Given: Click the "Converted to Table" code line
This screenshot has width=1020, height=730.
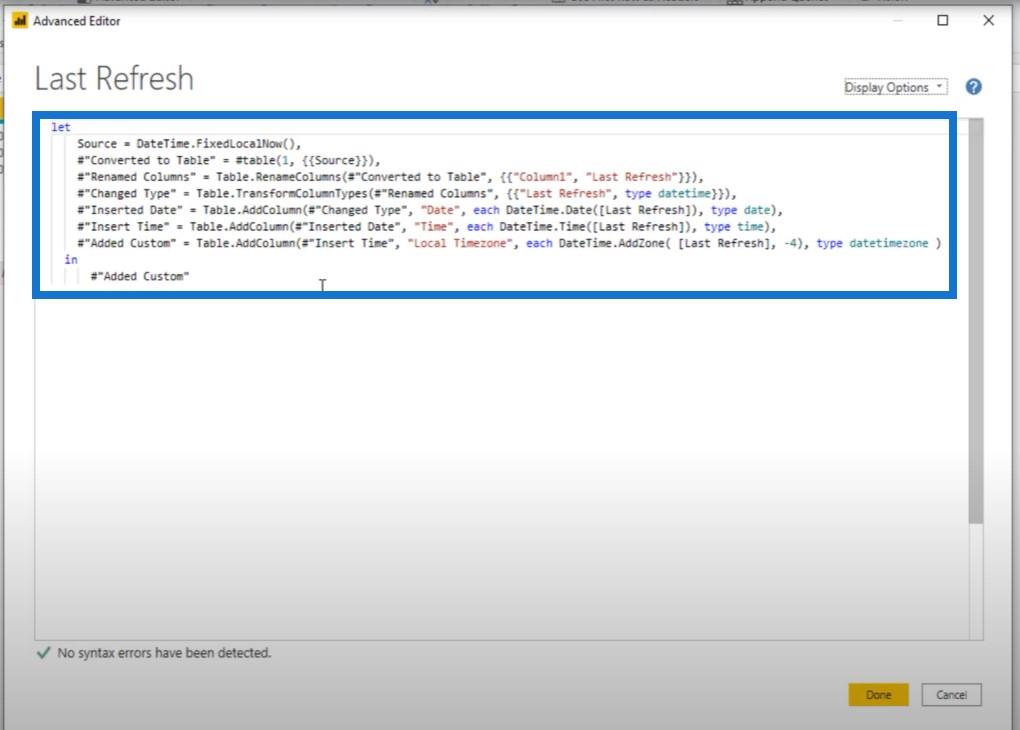Looking at the screenshot, I should coord(228,160).
